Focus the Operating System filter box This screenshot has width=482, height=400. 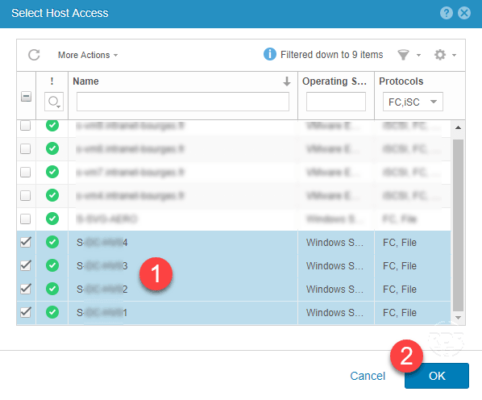tap(336, 102)
